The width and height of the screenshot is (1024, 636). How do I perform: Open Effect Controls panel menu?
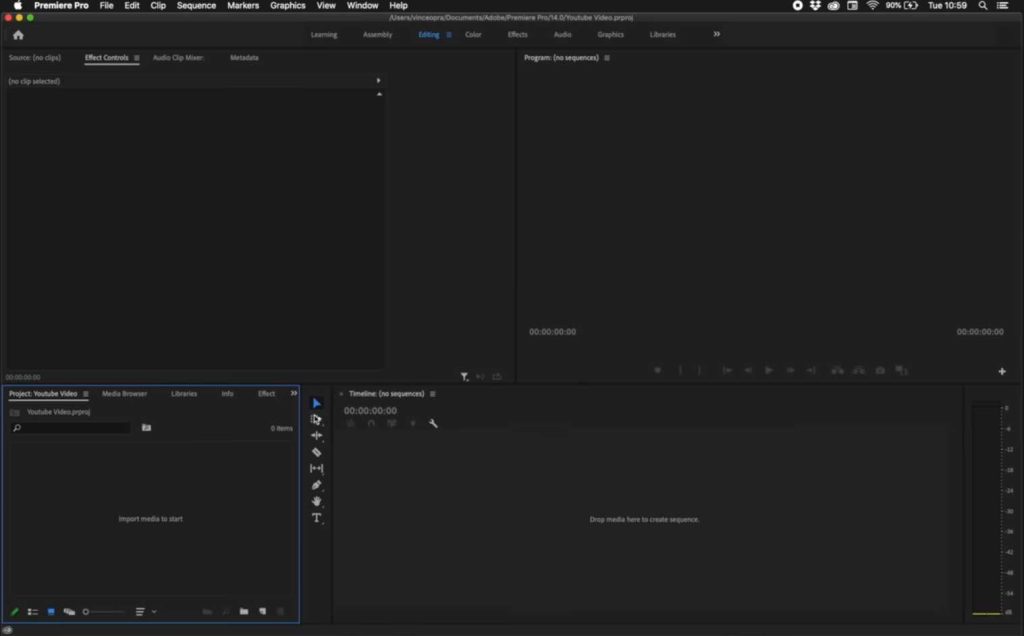pyautogui.click(x=136, y=58)
